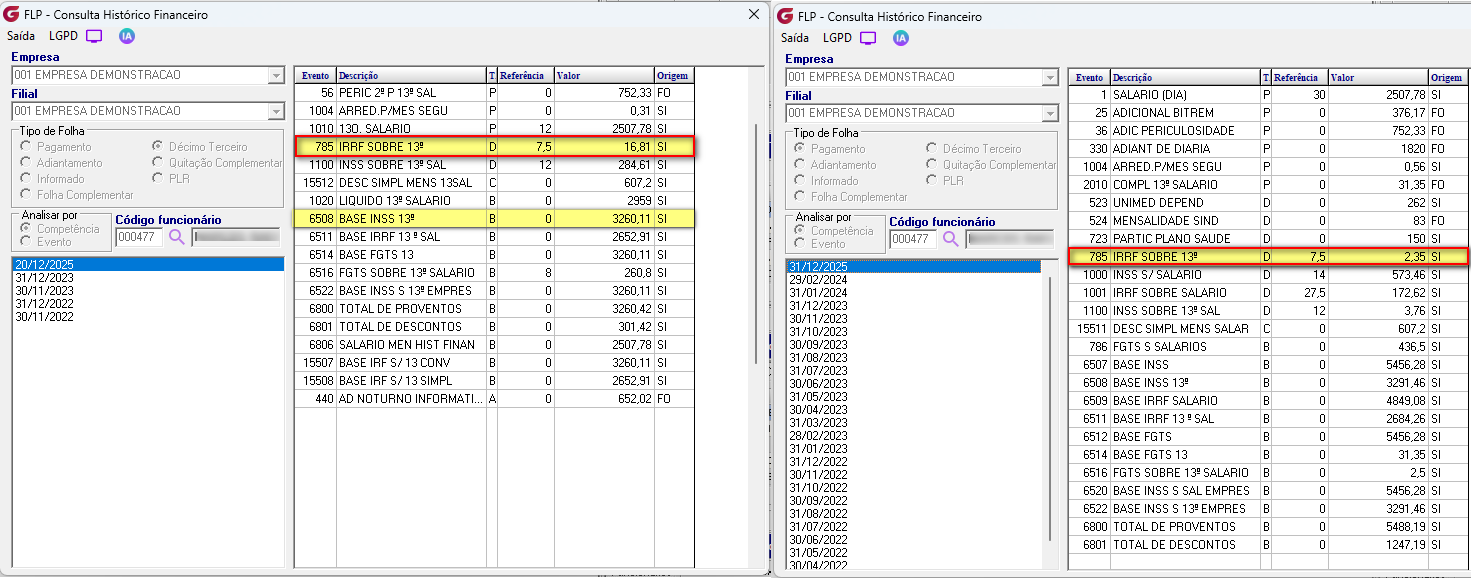Screen dimensions: 1471x578
Task: Select COMPL 13º SALARIO row in right table
Action: [x=1267, y=185]
